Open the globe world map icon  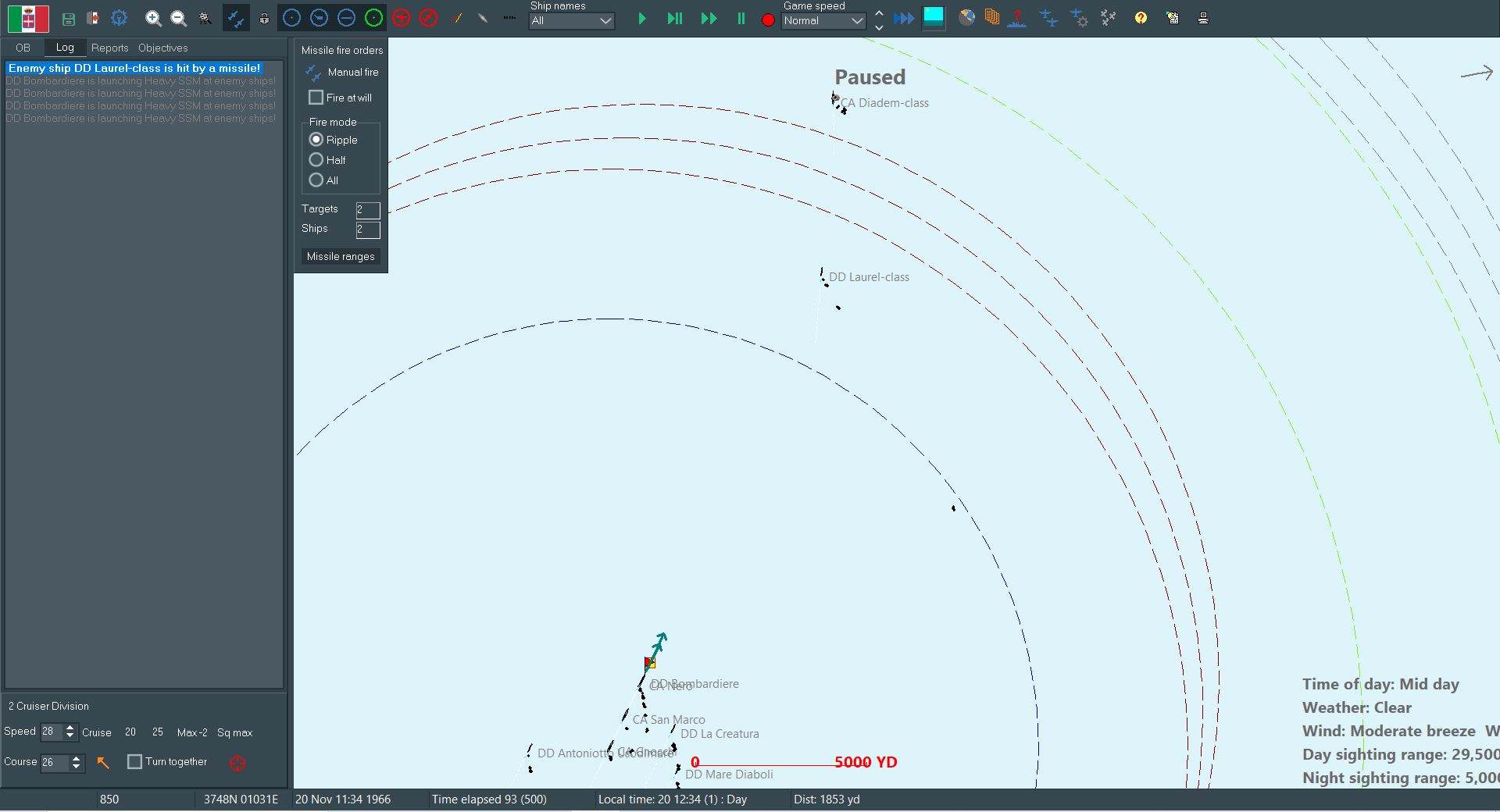pyautogui.click(x=967, y=17)
